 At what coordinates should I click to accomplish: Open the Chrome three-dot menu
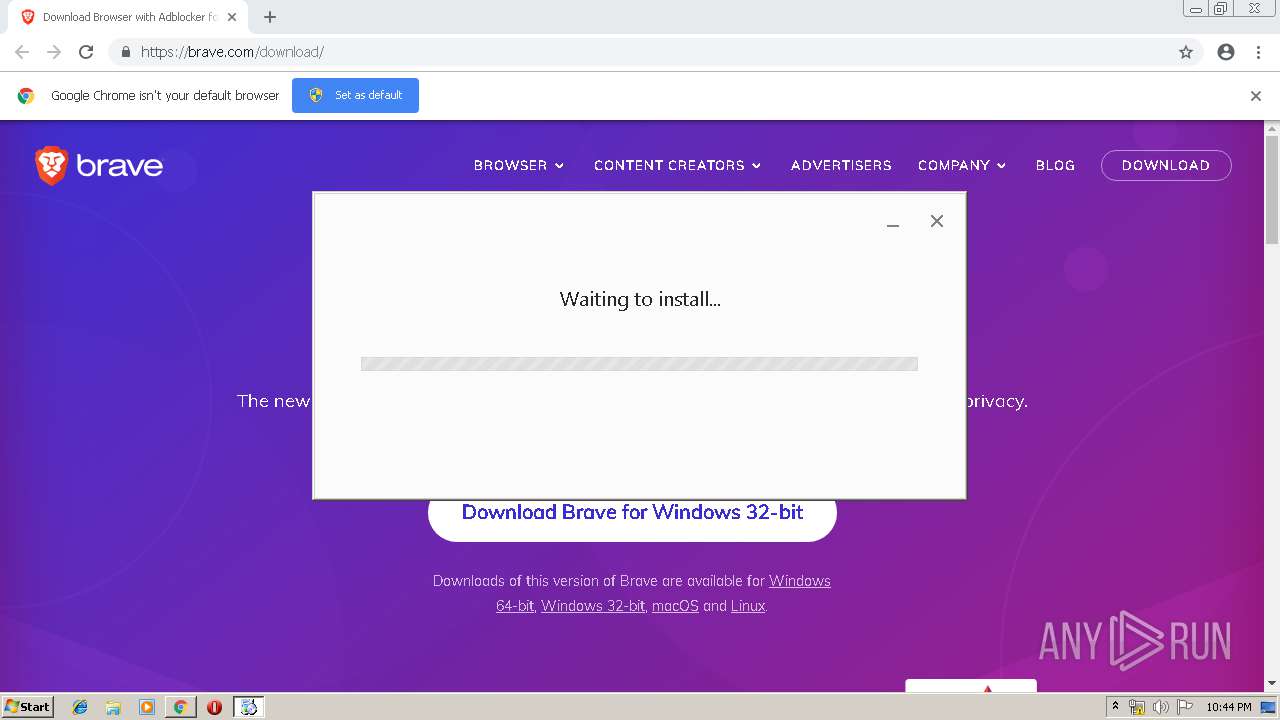[x=1258, y=52]
